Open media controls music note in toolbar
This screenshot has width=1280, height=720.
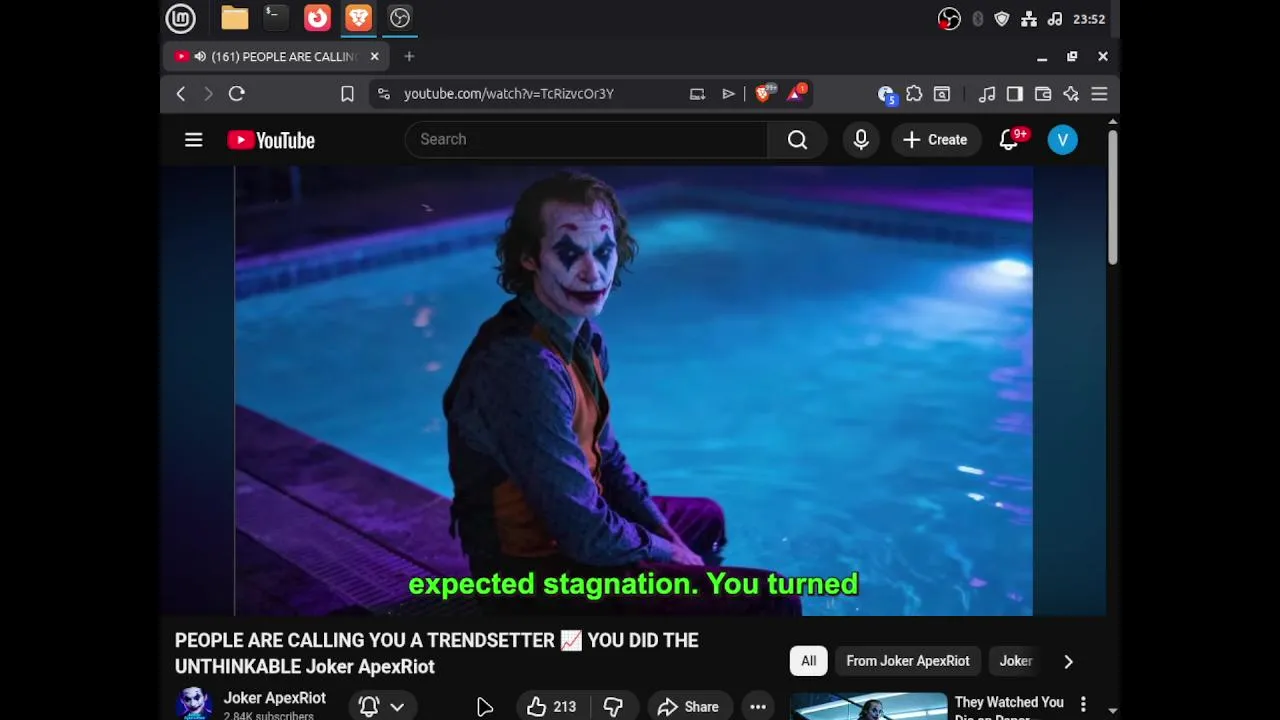987,94
